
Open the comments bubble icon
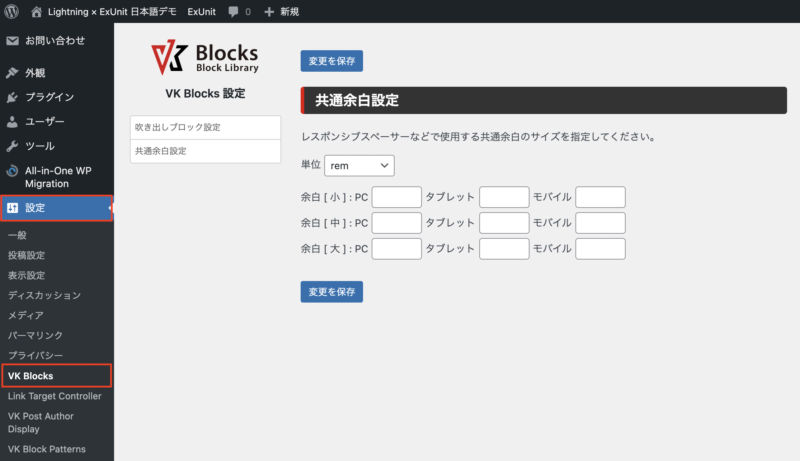pos(233,11)
